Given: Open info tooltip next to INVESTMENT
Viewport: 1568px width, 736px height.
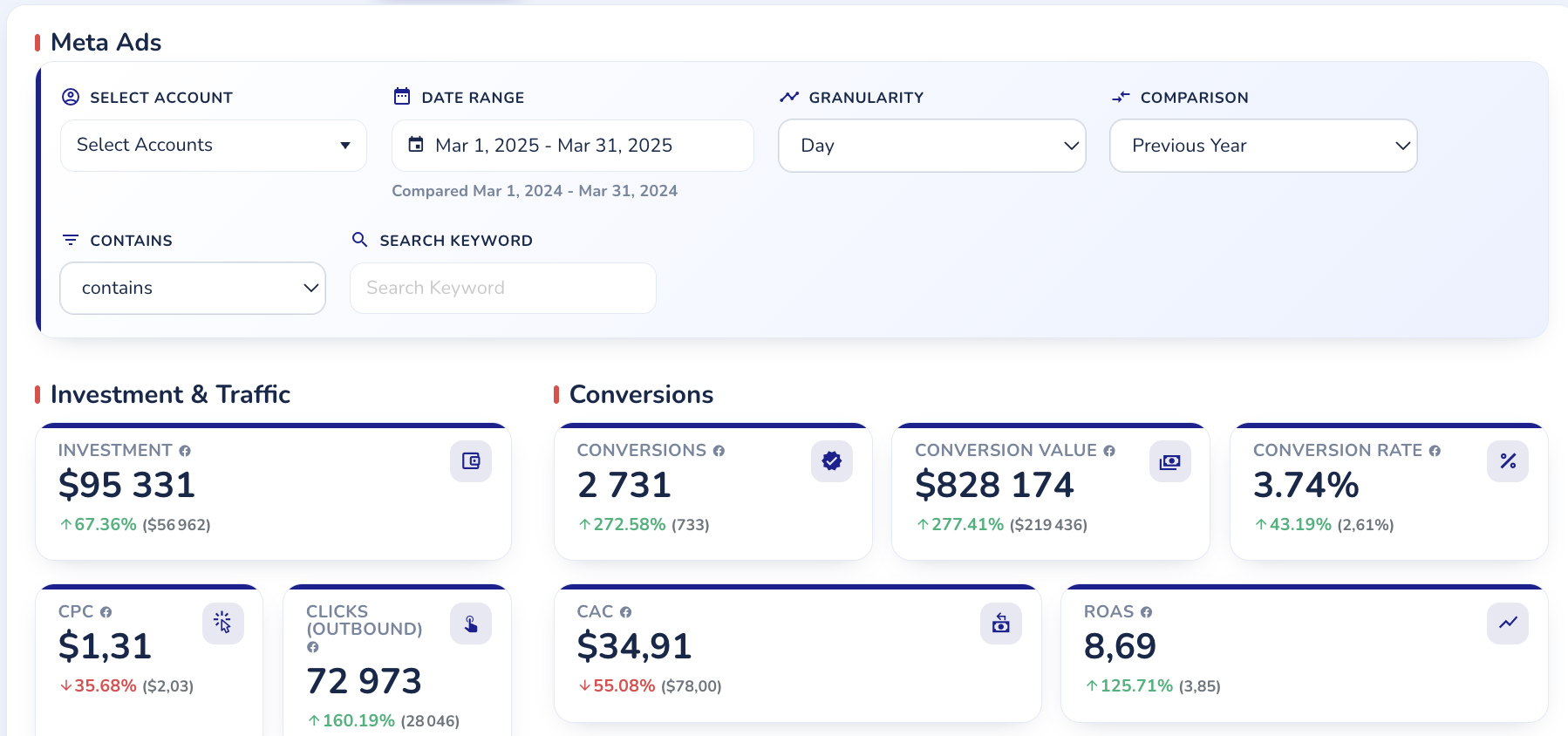Looking at the screenshot, I should tap(185, 451).
